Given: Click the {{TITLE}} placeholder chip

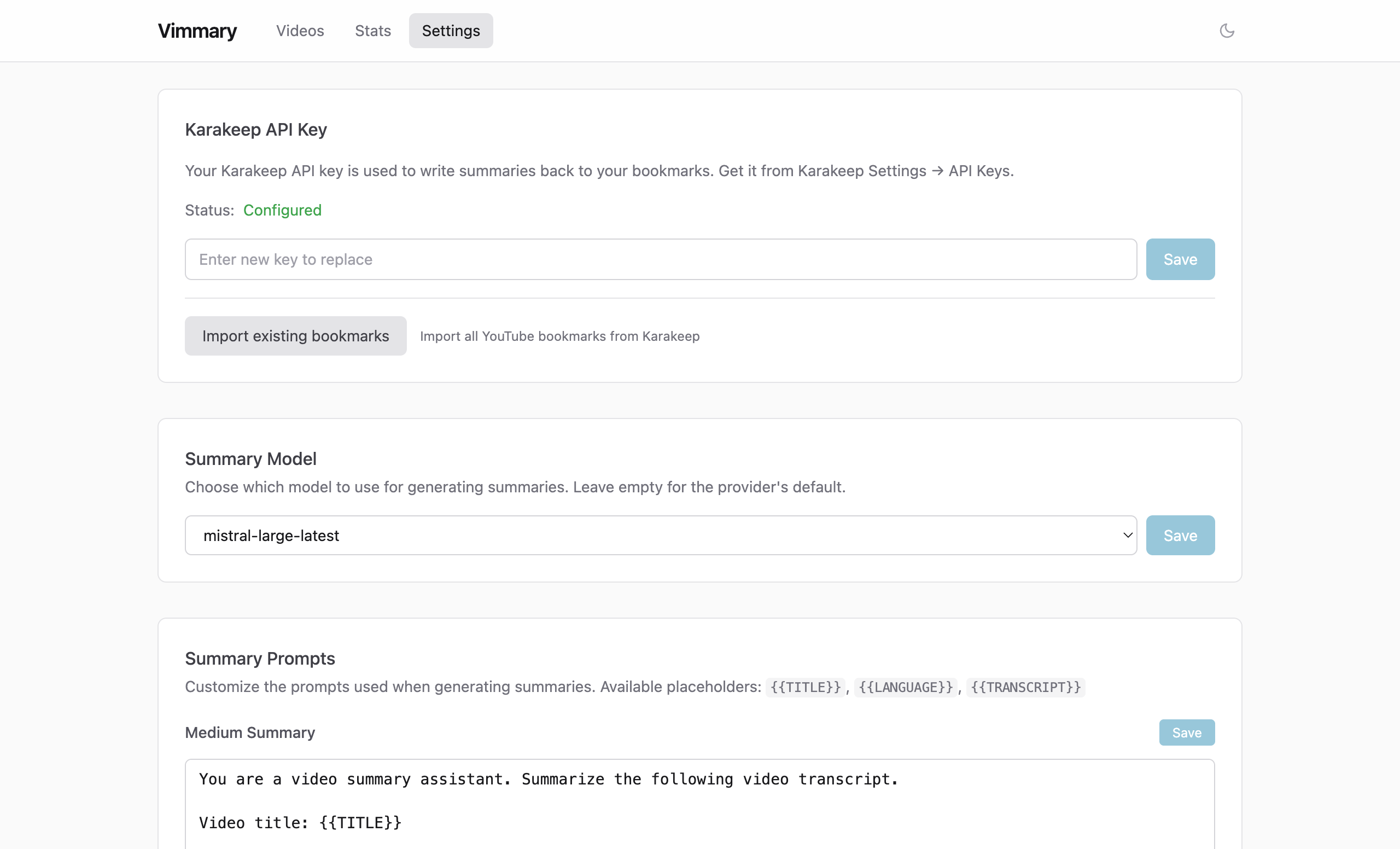Looking at the screenshot, I should click(x=805, y=687).
